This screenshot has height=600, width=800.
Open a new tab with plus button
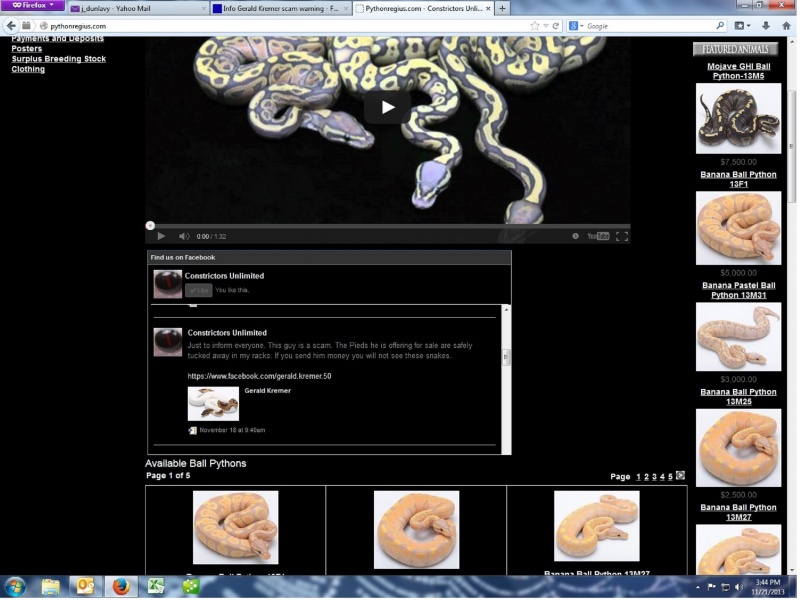(502, 8)
